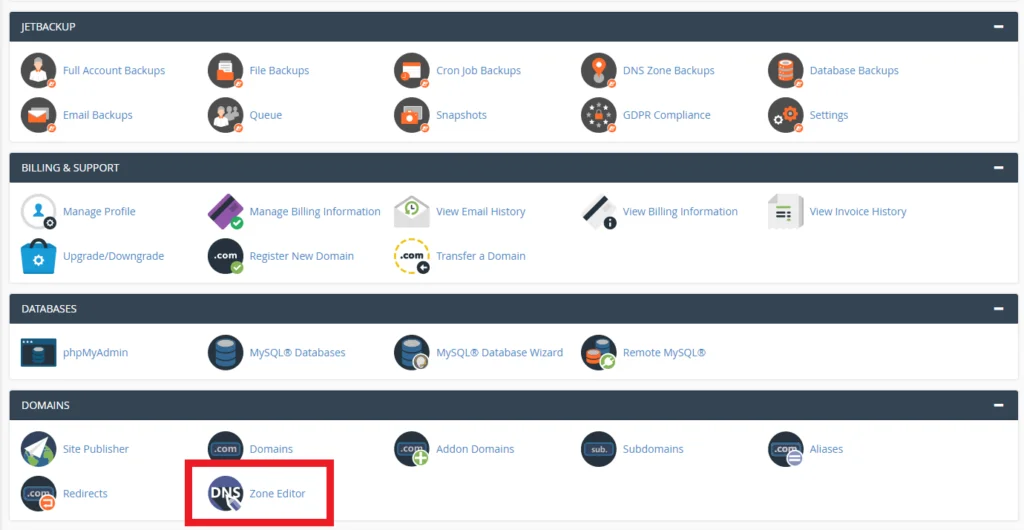The width and height of the screenshot is (1024, 530).
Task: Open the Full Account Backups link
Action: pos(114,70)
